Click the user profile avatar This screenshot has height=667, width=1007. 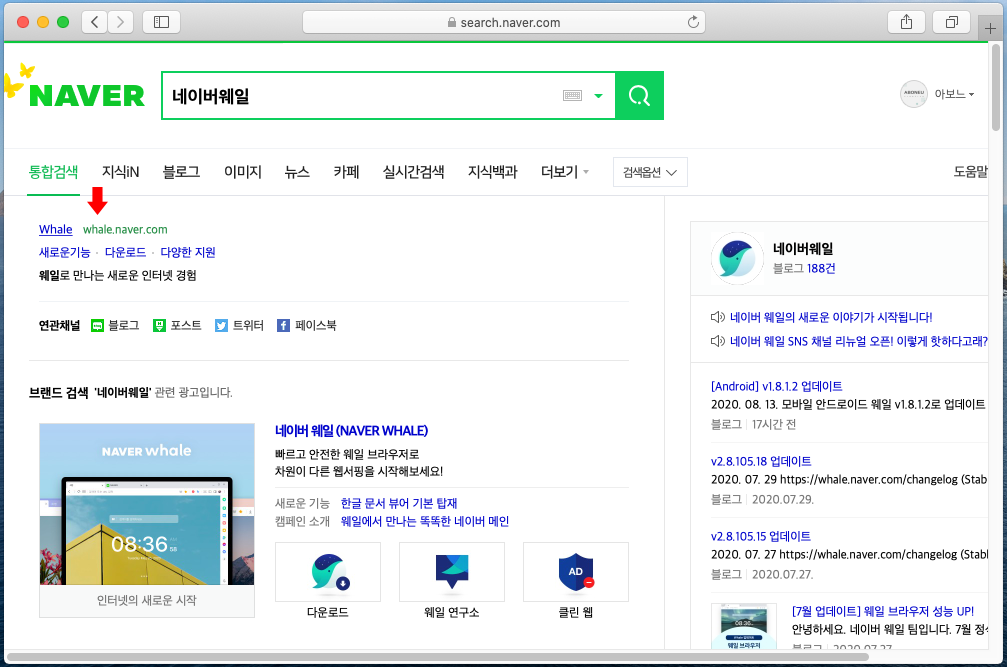913,94
